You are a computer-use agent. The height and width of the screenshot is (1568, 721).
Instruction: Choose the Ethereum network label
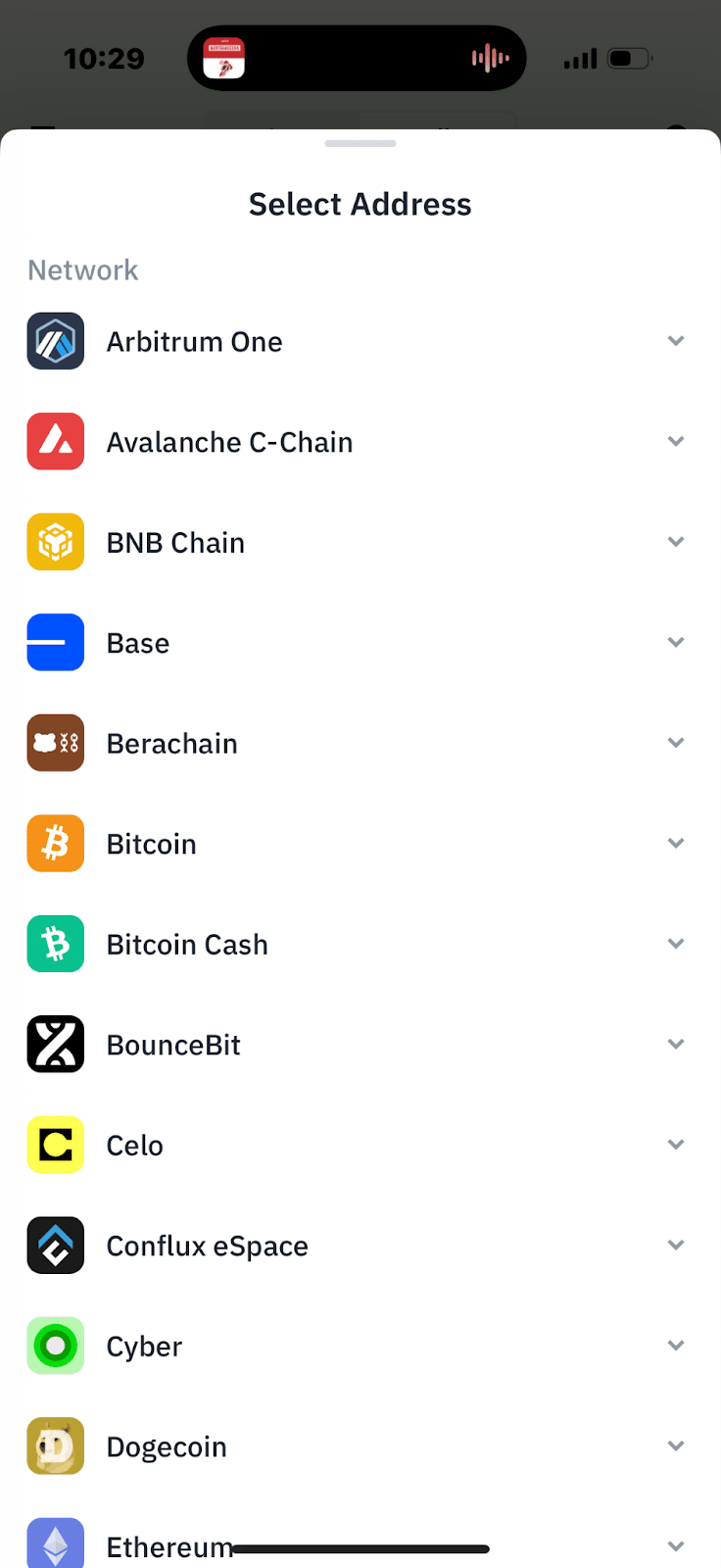point(168,1546)
